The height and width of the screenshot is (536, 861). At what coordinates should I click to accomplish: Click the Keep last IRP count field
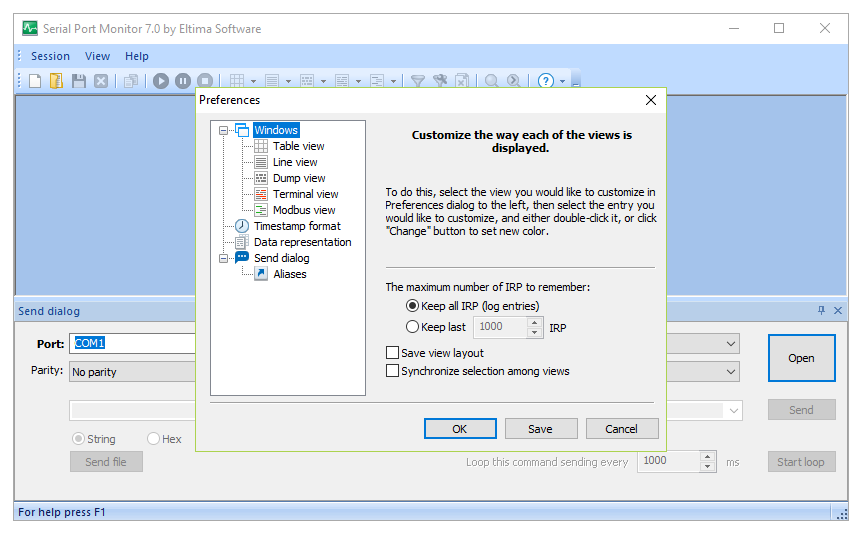pos(500,327)
